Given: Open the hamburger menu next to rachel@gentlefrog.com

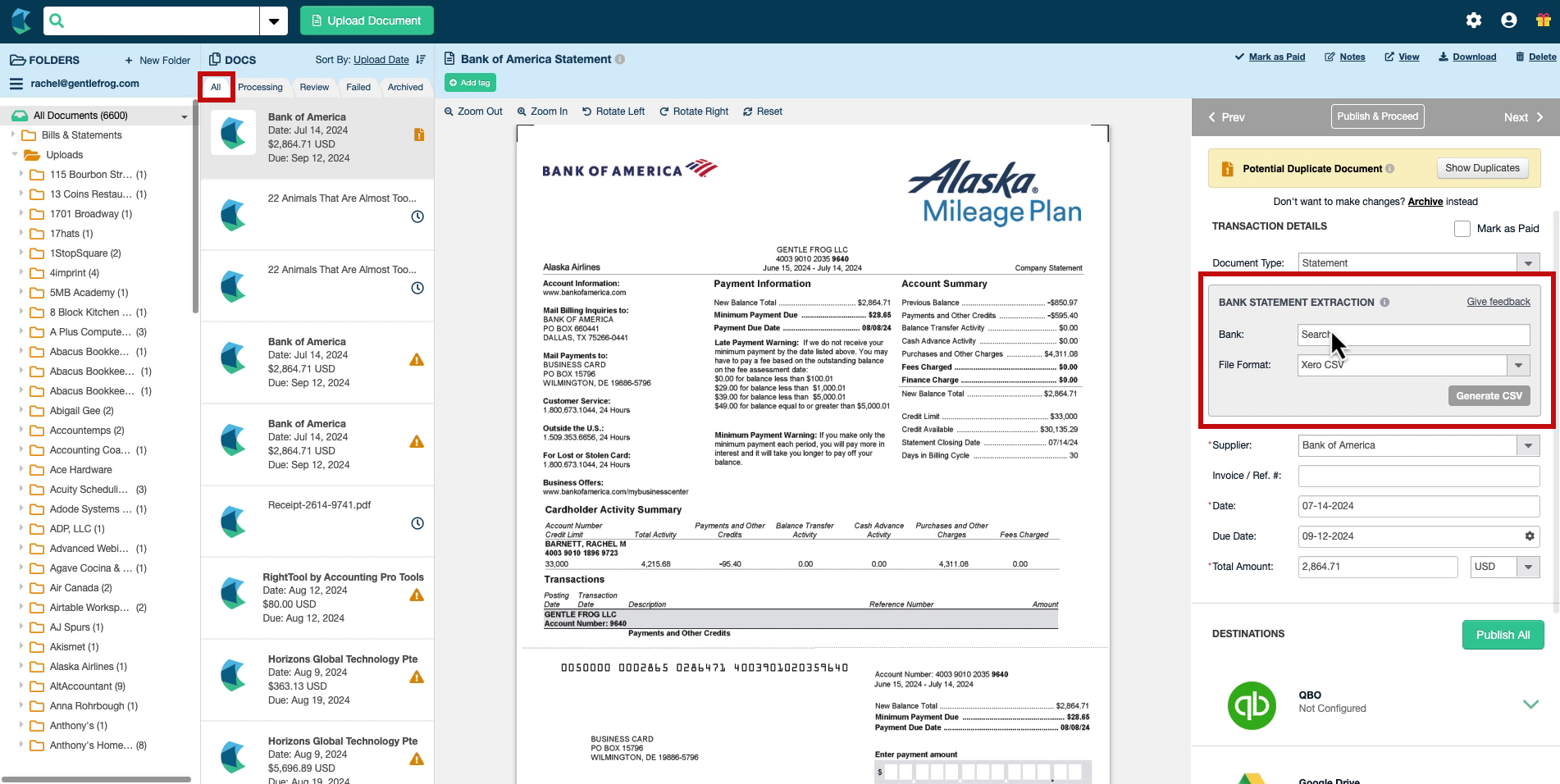Looking at the screenshot, I should click(16, 84).
